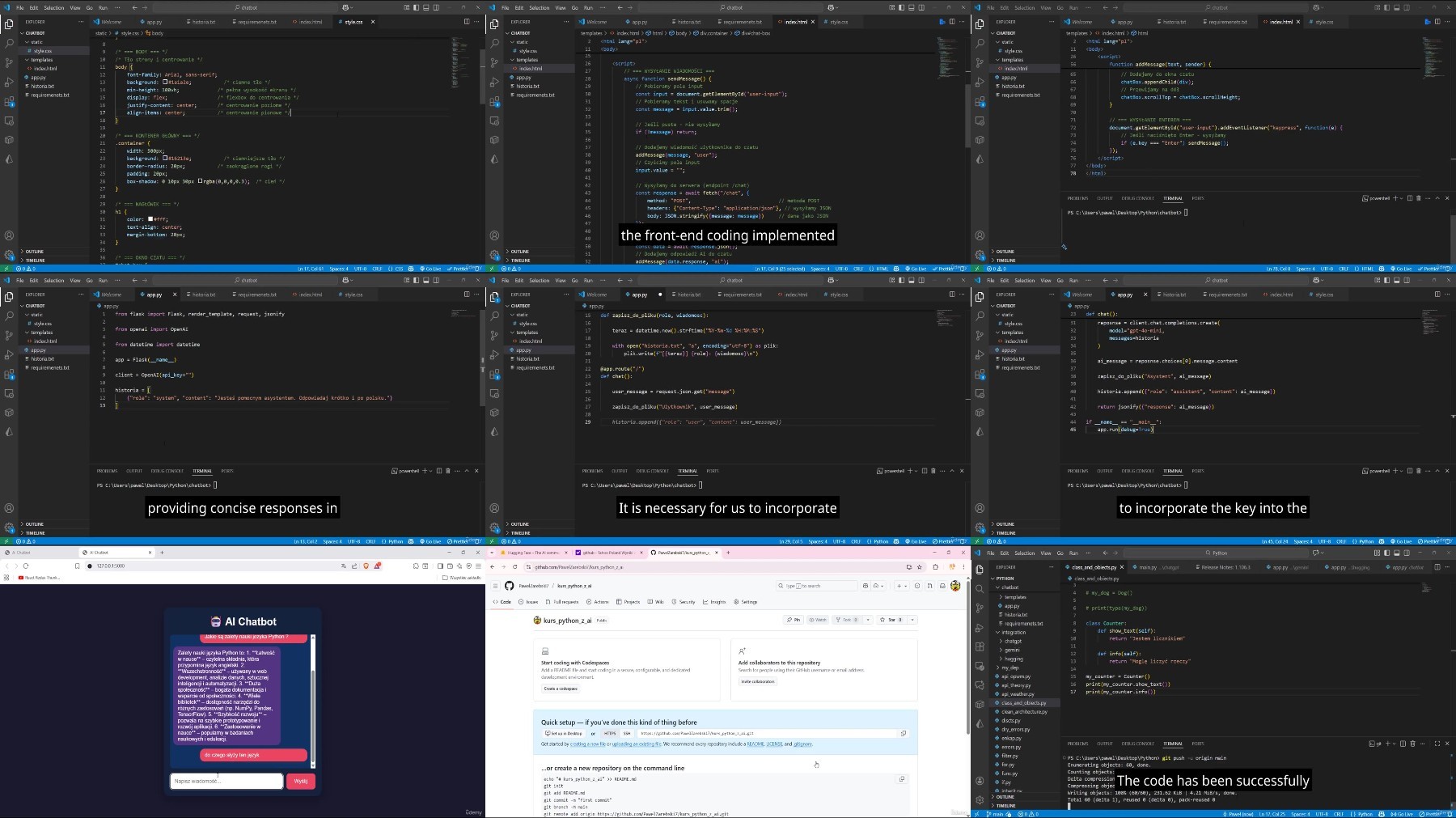This screenshot has width=1456, height=818.
Task: Select SSH clone option on GitHub
Action: [627, 733]
